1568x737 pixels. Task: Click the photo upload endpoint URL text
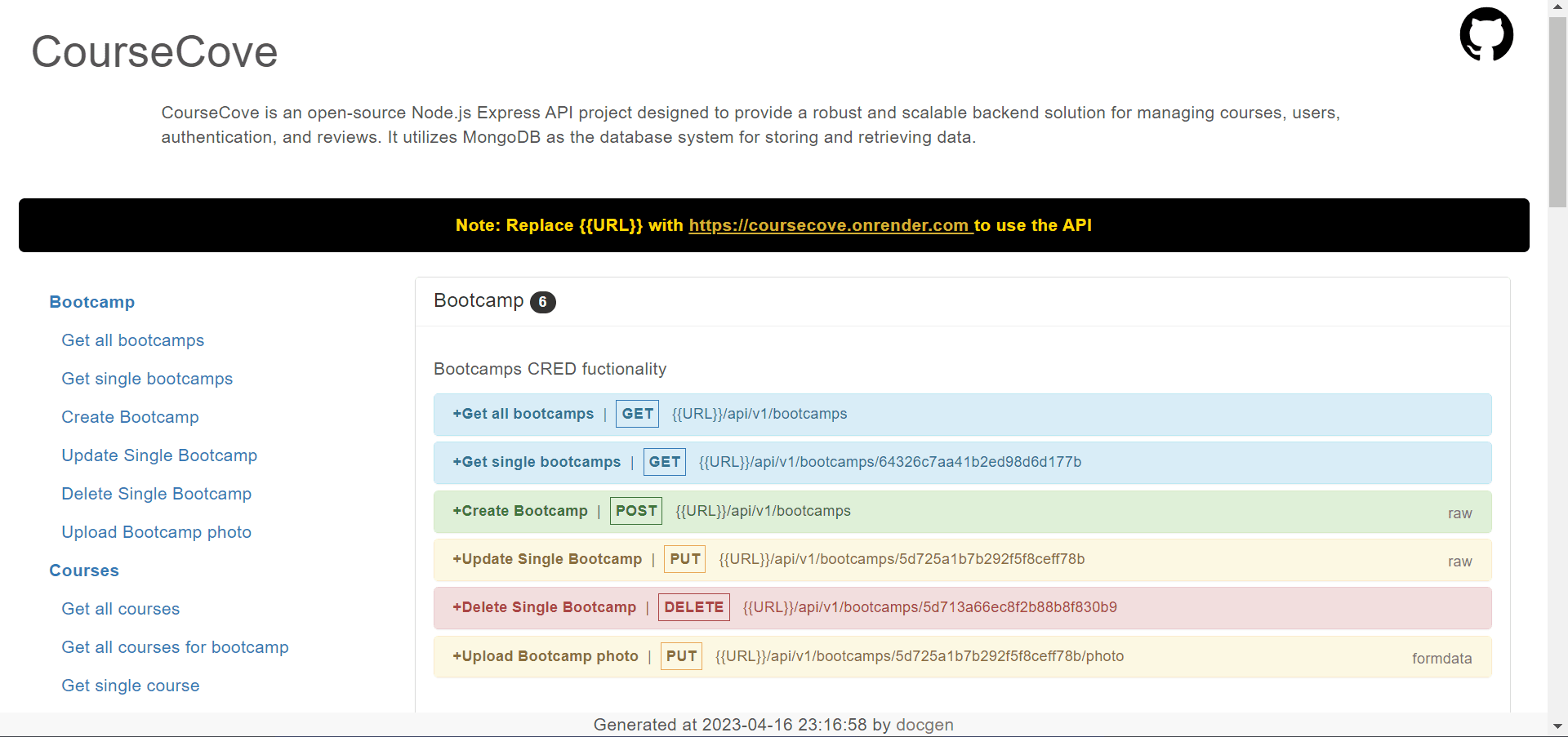click(920, 656)
